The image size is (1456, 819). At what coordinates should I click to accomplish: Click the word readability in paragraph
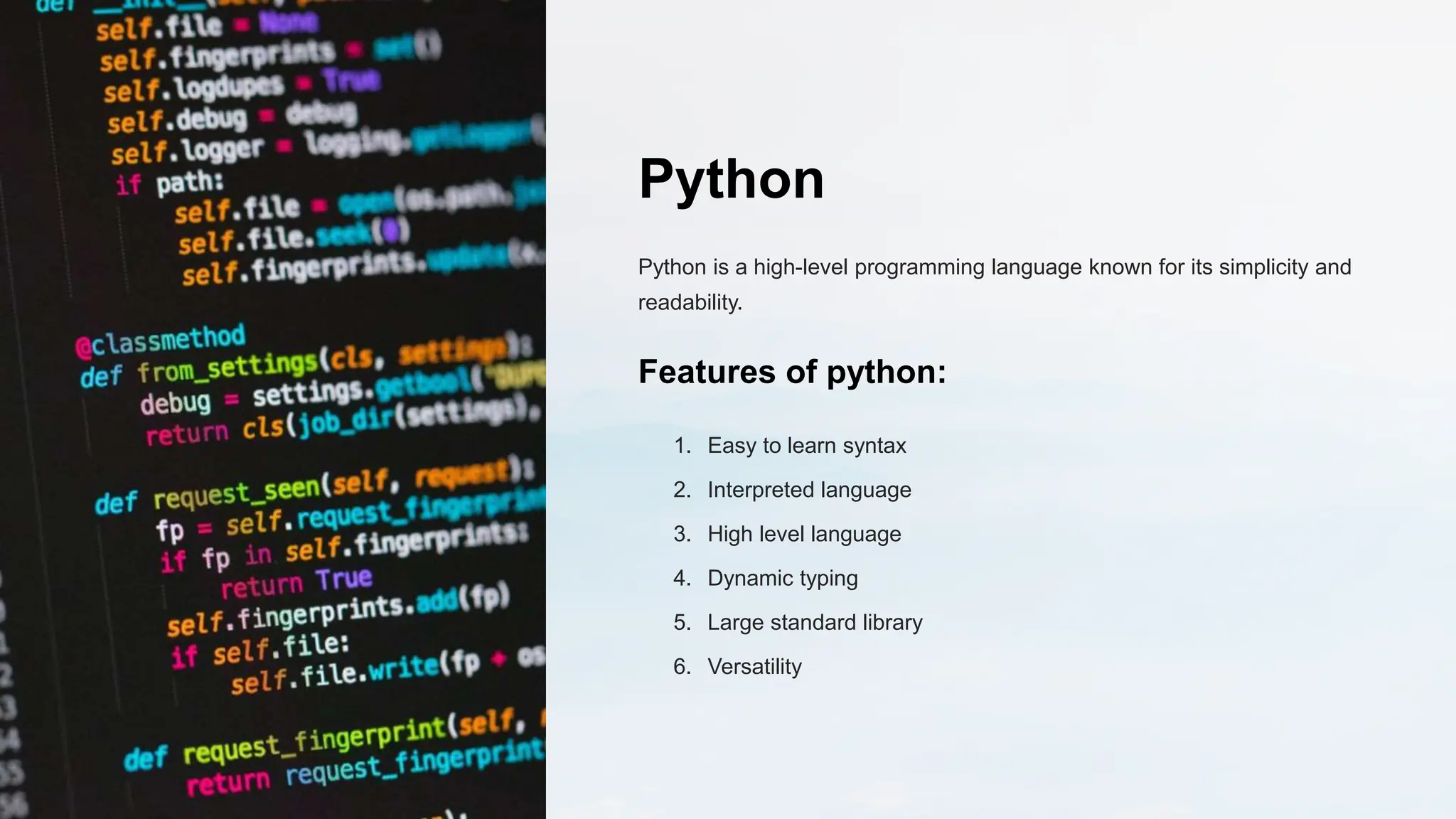click(689, 303)
